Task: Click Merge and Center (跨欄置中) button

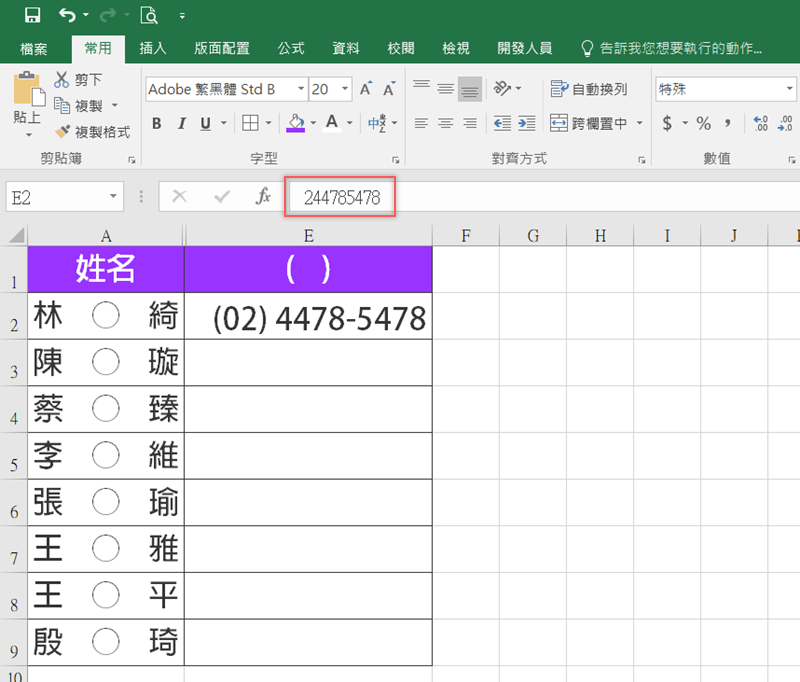Action: [589, 124]
